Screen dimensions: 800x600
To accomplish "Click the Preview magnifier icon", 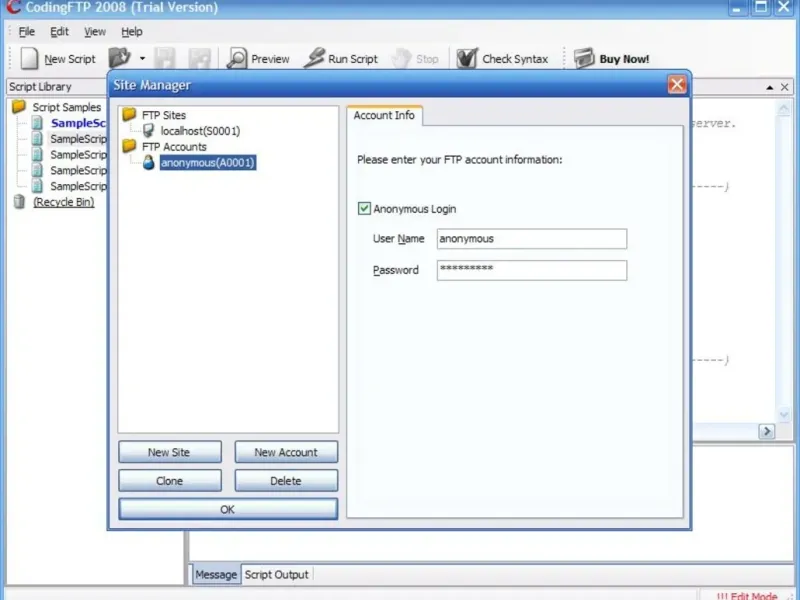I will click(x=237, y=59).
